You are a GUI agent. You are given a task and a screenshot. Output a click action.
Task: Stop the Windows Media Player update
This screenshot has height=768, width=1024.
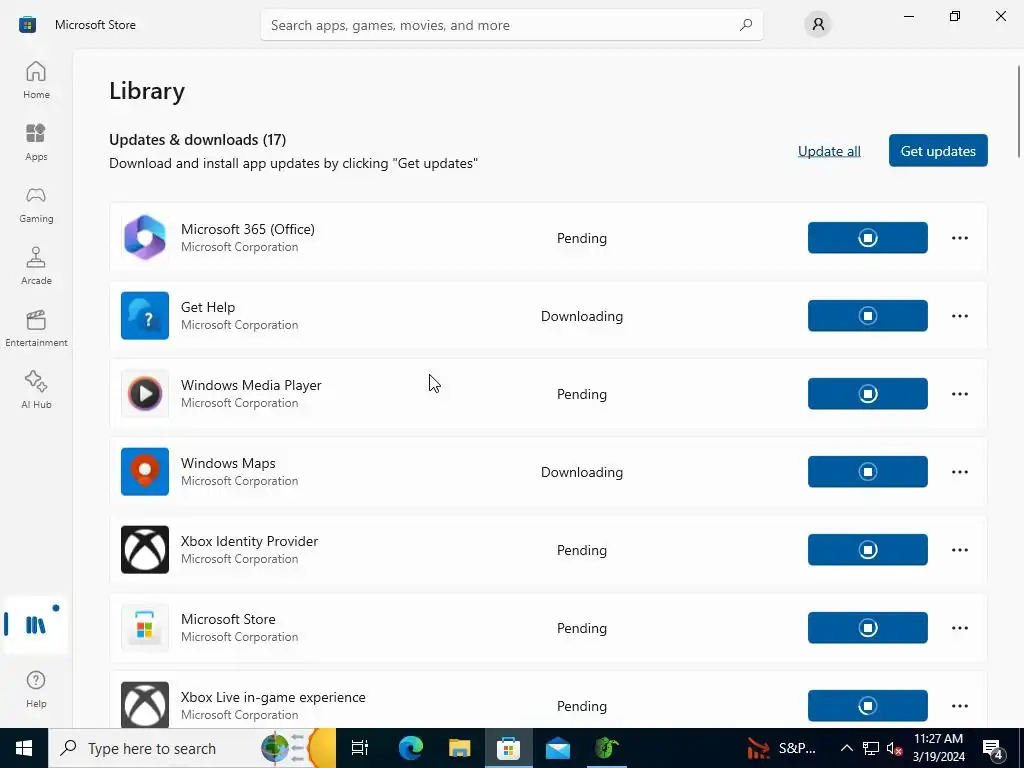[867, 394]
